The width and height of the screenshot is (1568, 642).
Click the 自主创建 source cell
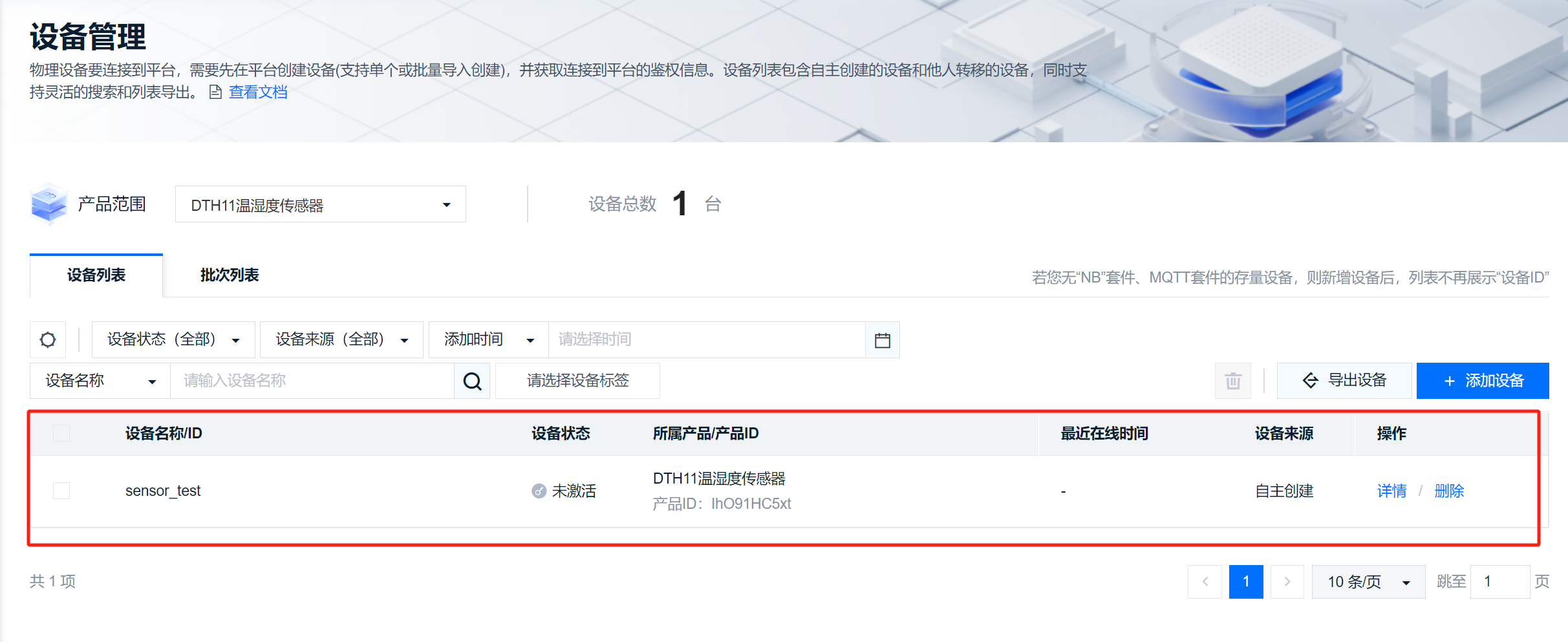click(1284, 491)
